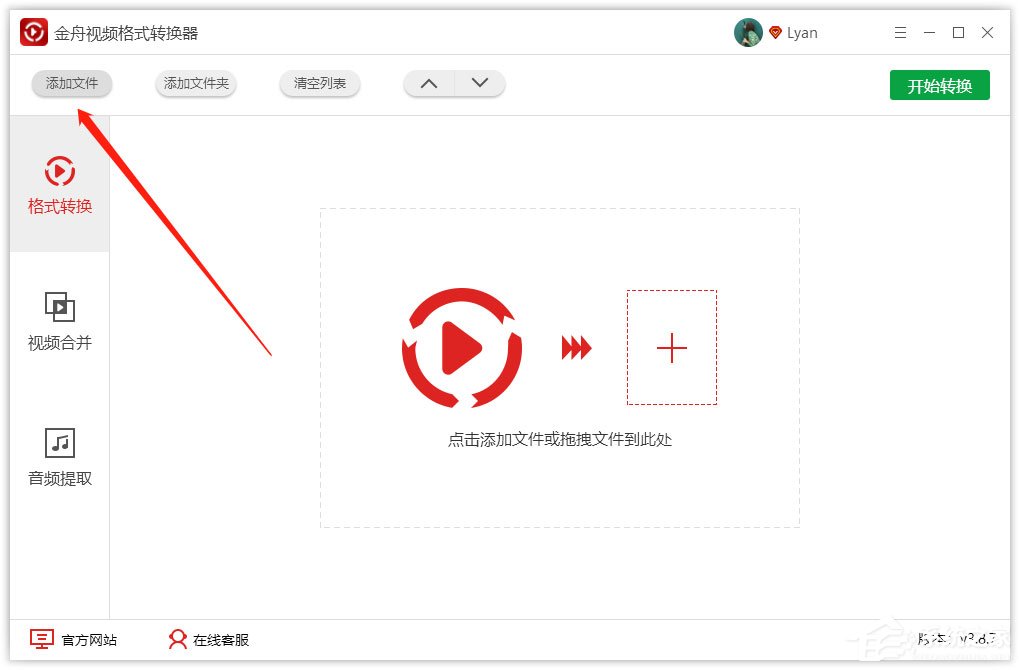Click 添加文件 to add files
The height and width of the screenshot is (670, 1020).
tap(71, 84)
